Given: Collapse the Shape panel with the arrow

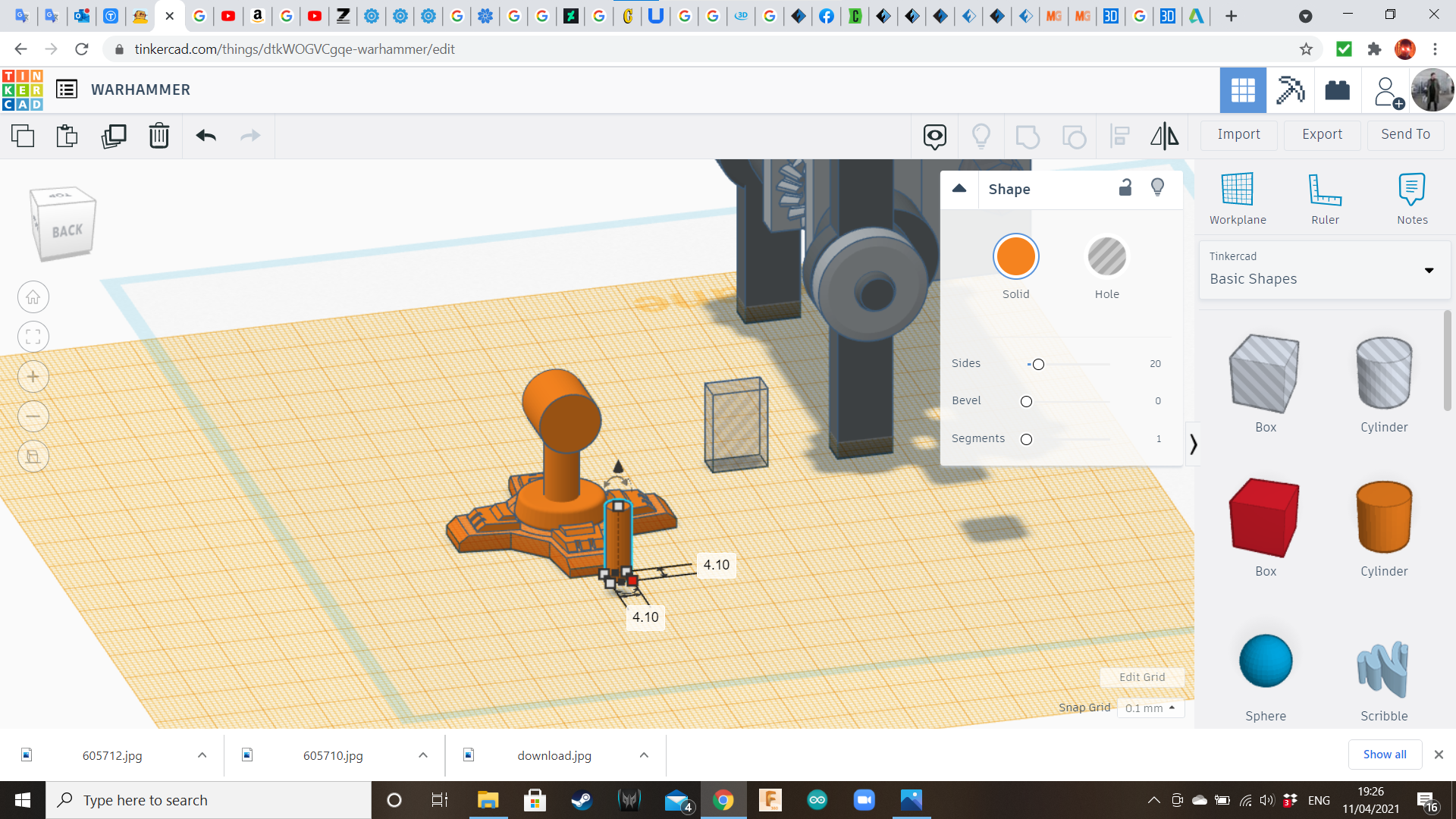Looking at the screenshot, I should 959,189.
